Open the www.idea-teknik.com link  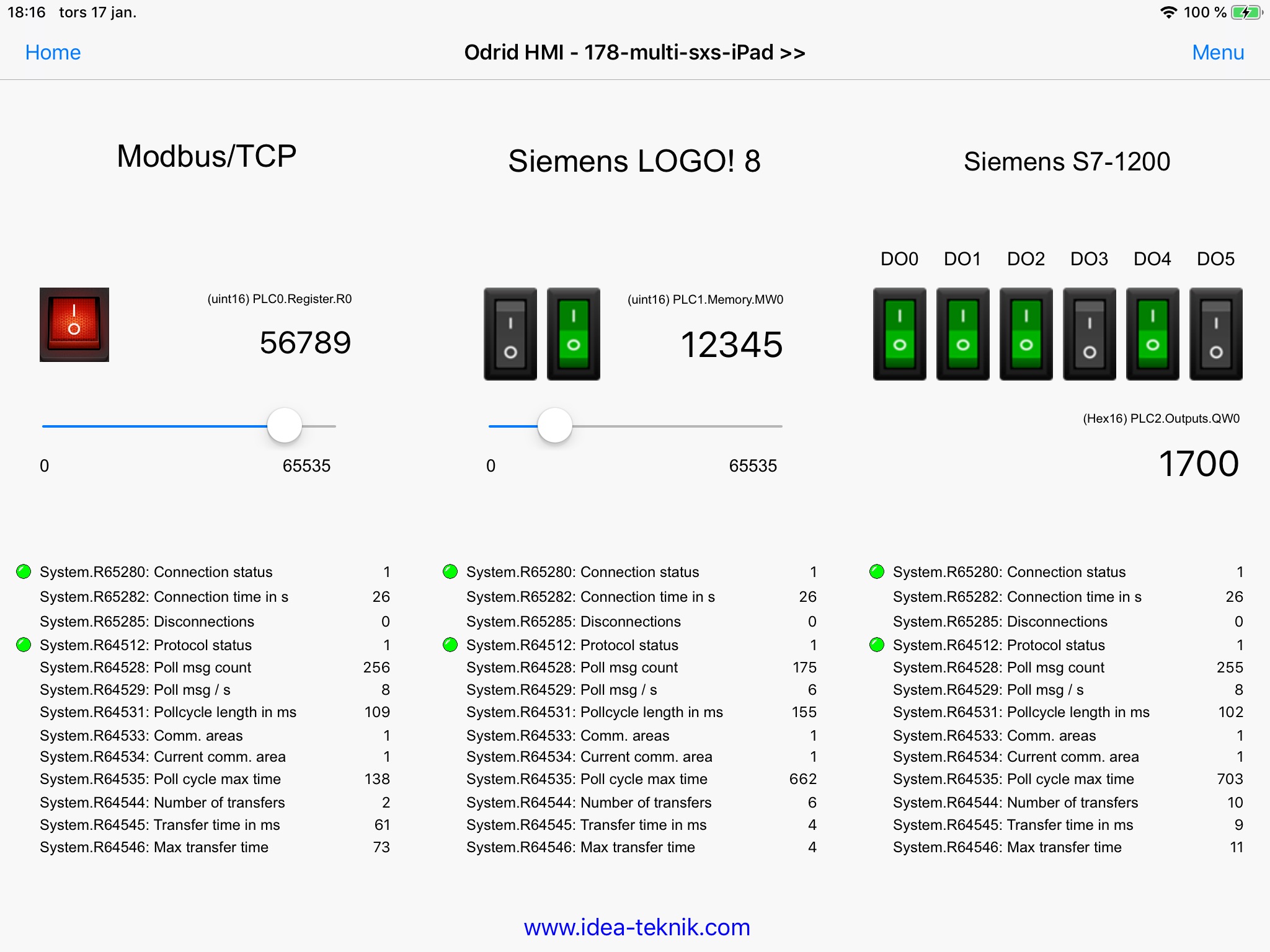[637, 927]
